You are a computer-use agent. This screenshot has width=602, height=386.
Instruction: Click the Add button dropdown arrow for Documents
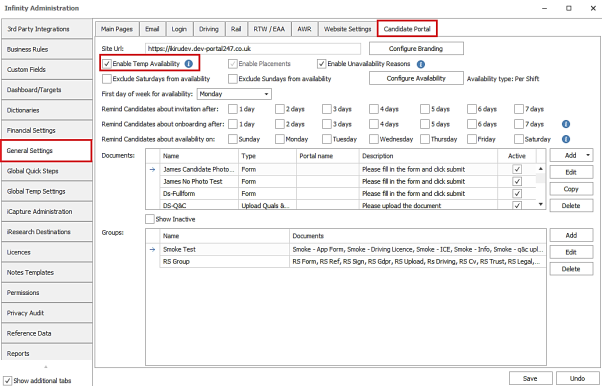coord(588,155)
